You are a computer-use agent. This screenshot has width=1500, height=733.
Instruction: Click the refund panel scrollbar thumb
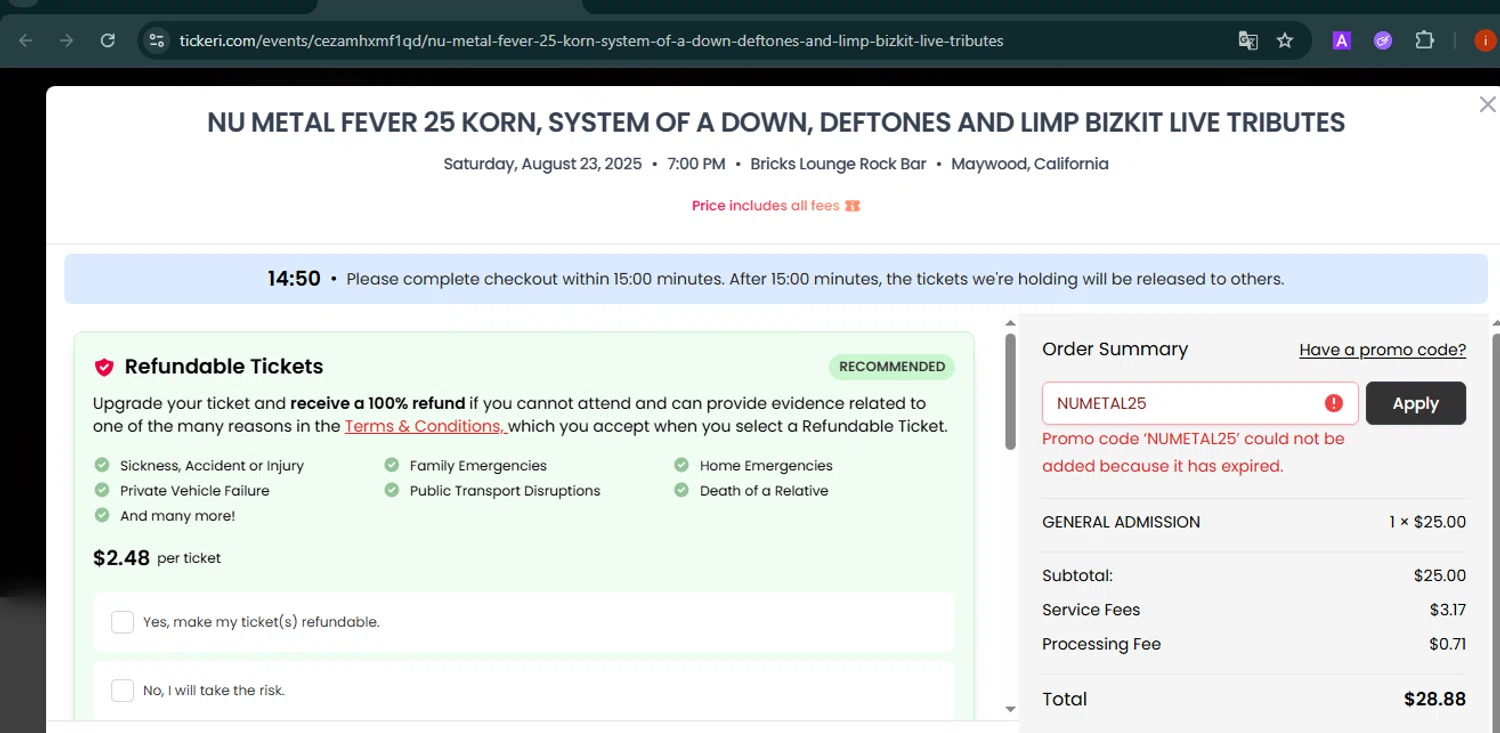pyautogui.click(x=1010, y=391)
